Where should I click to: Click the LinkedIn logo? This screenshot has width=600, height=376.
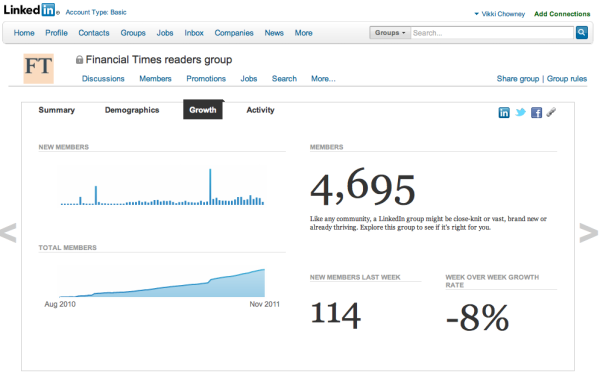30,10
